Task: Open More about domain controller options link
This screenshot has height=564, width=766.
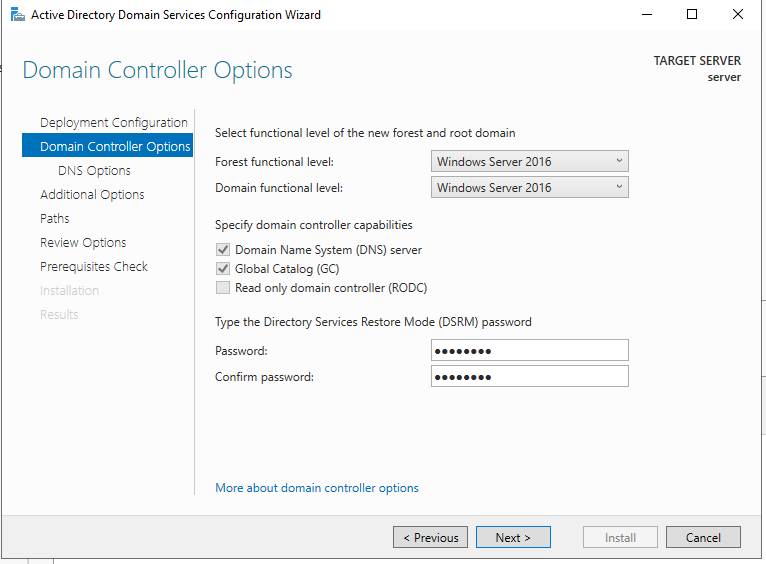Action: coord(317,488)
